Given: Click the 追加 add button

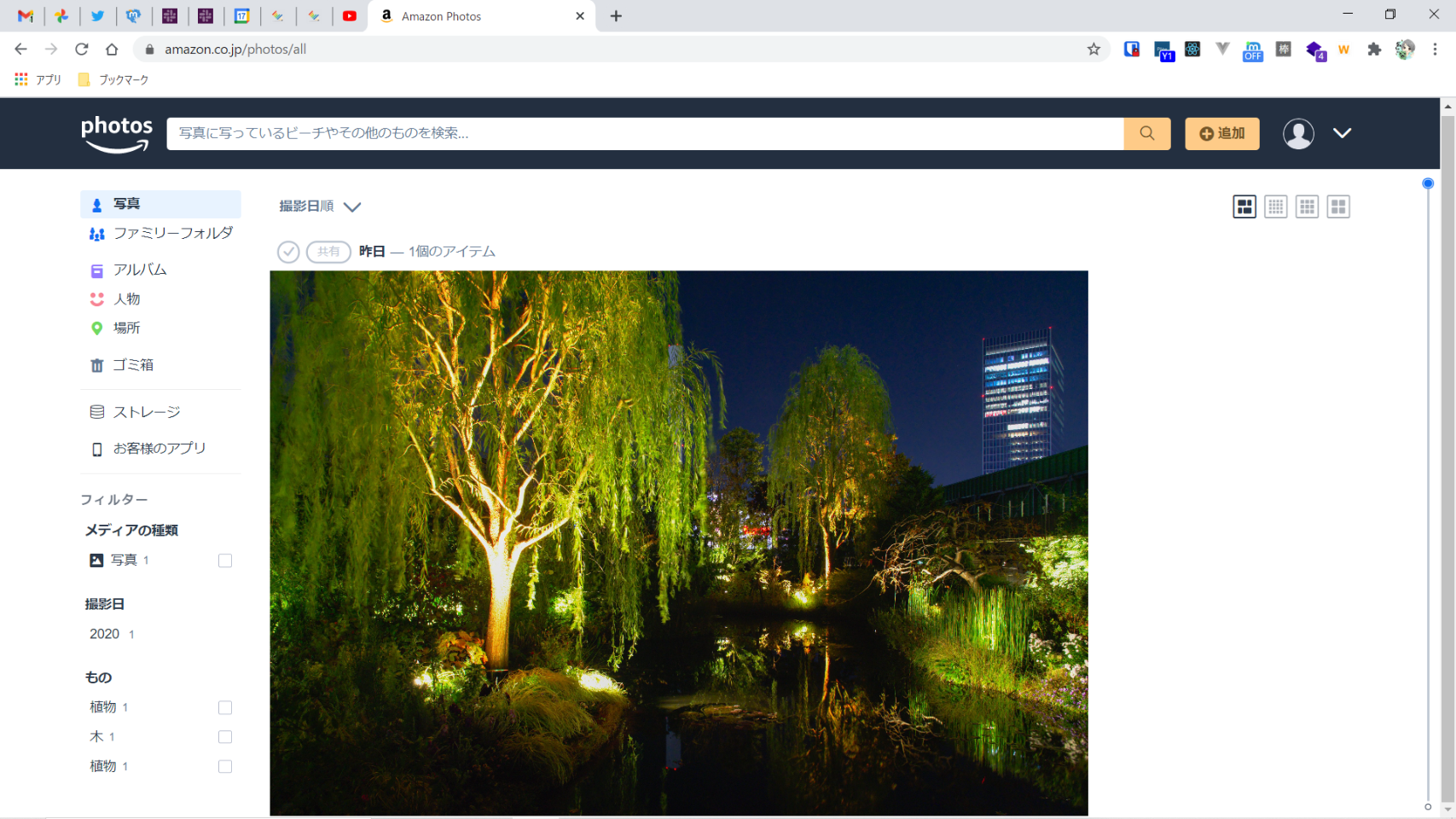Looking at the screenshot, I should (1221, 133).
